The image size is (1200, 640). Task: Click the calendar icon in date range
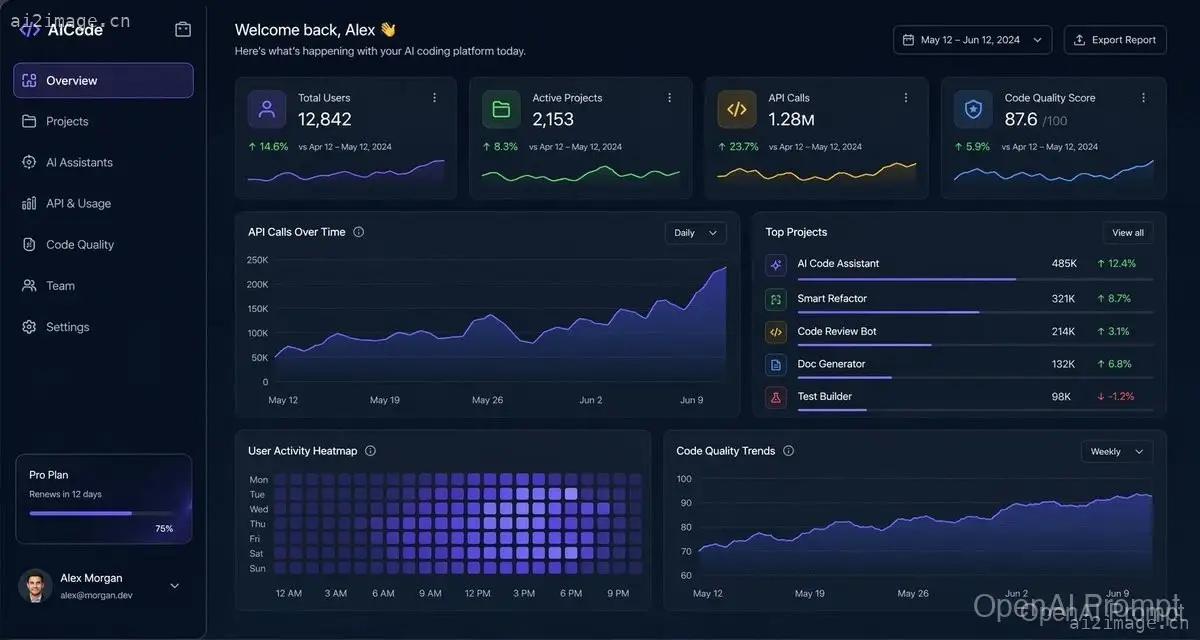[x=908, y=40]
